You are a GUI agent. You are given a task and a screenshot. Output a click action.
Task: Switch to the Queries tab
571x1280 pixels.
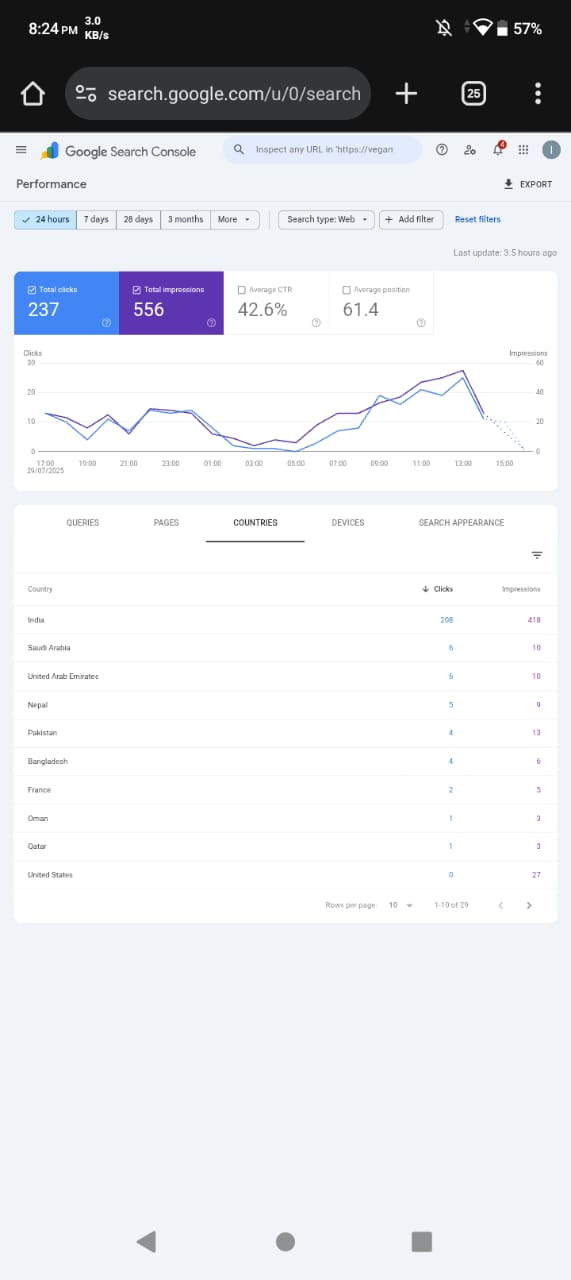(x=83, y=523)
